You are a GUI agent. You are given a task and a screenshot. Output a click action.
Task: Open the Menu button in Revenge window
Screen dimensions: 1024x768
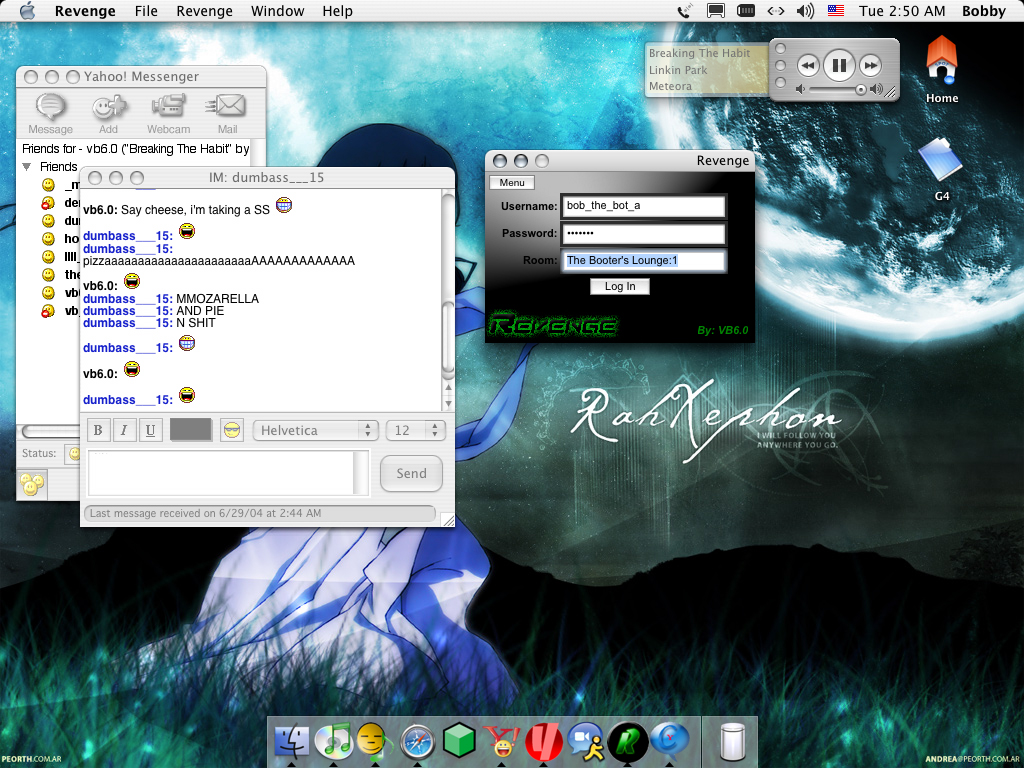click(x=512, y=182)
